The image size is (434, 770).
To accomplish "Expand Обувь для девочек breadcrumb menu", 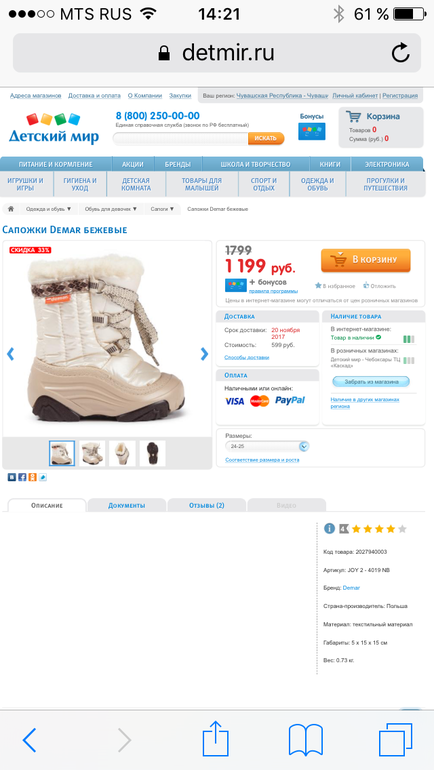I will coord(111,209).
